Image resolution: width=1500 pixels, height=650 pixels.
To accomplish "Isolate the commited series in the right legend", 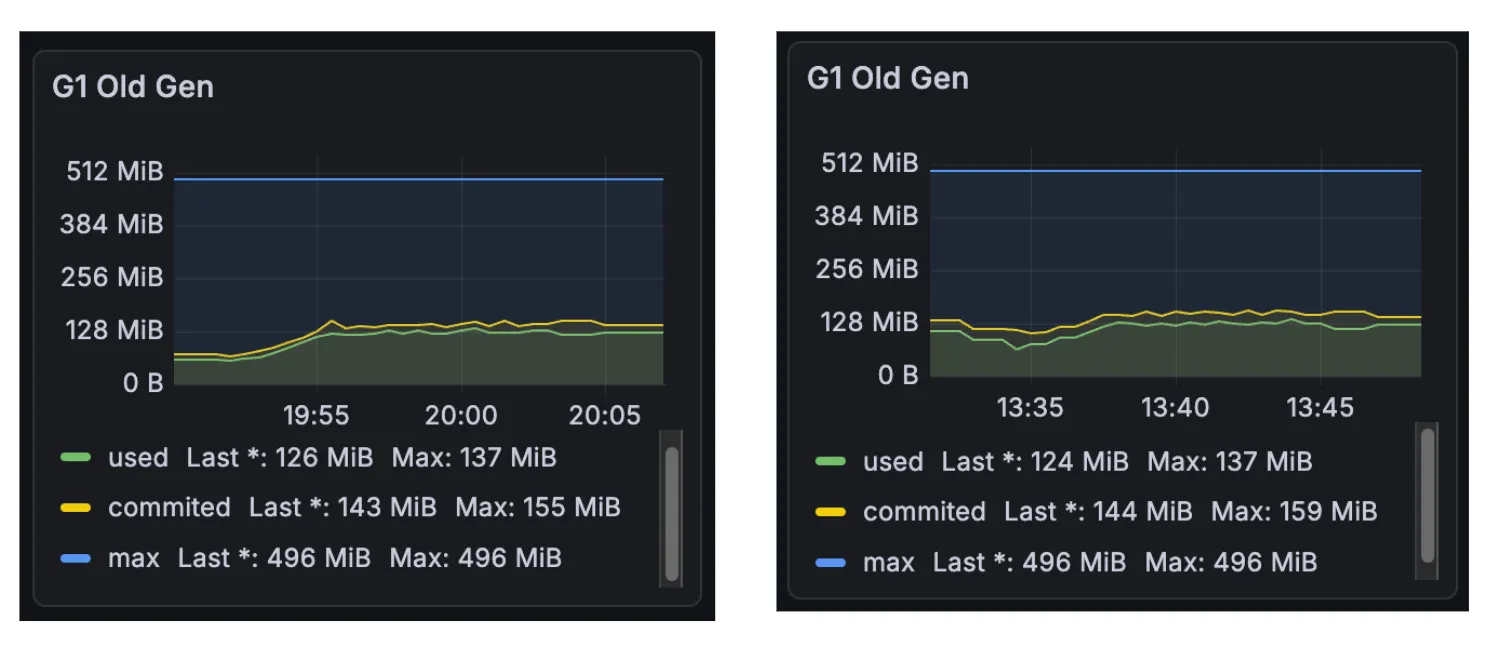I will coord(924,512).
